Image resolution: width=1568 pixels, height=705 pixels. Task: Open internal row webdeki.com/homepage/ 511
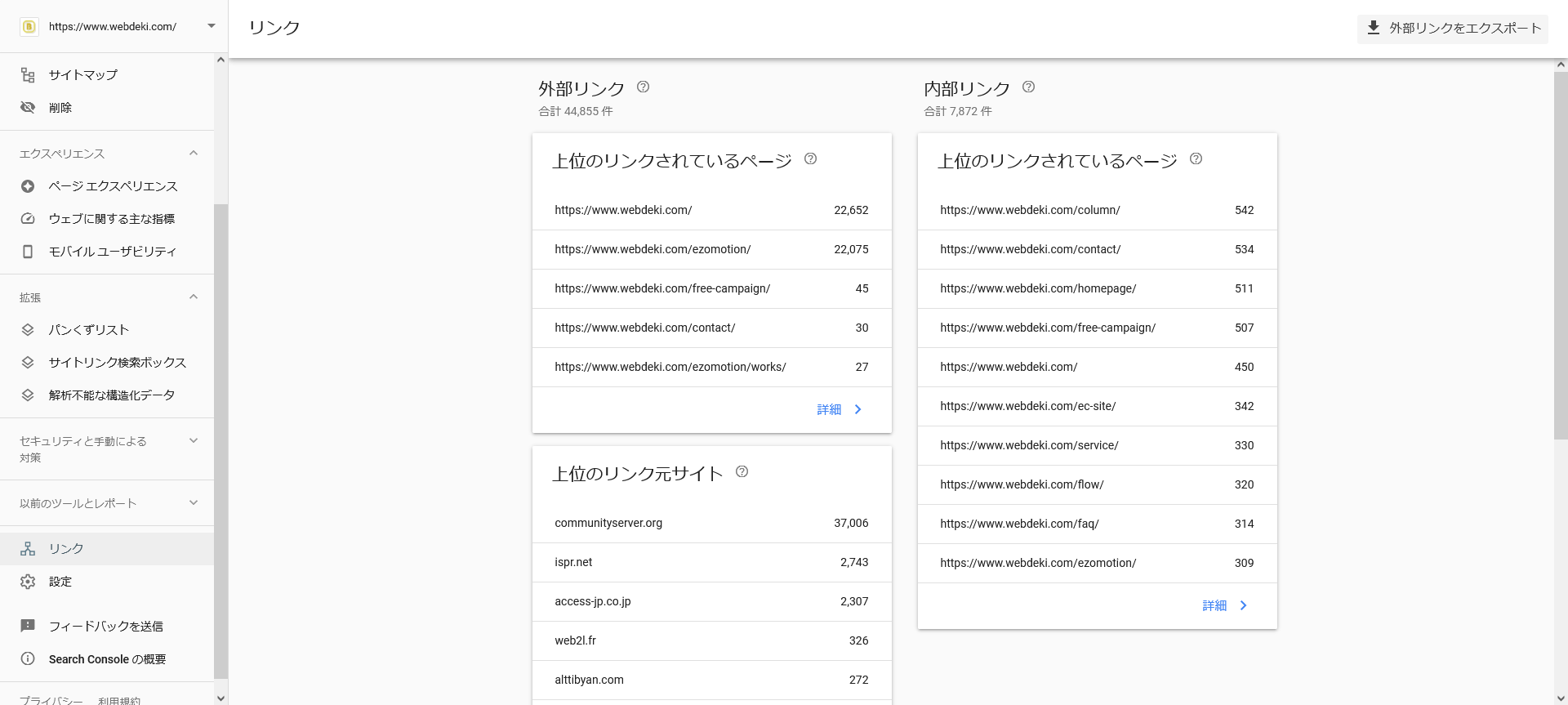click(x=1098, y=288)
